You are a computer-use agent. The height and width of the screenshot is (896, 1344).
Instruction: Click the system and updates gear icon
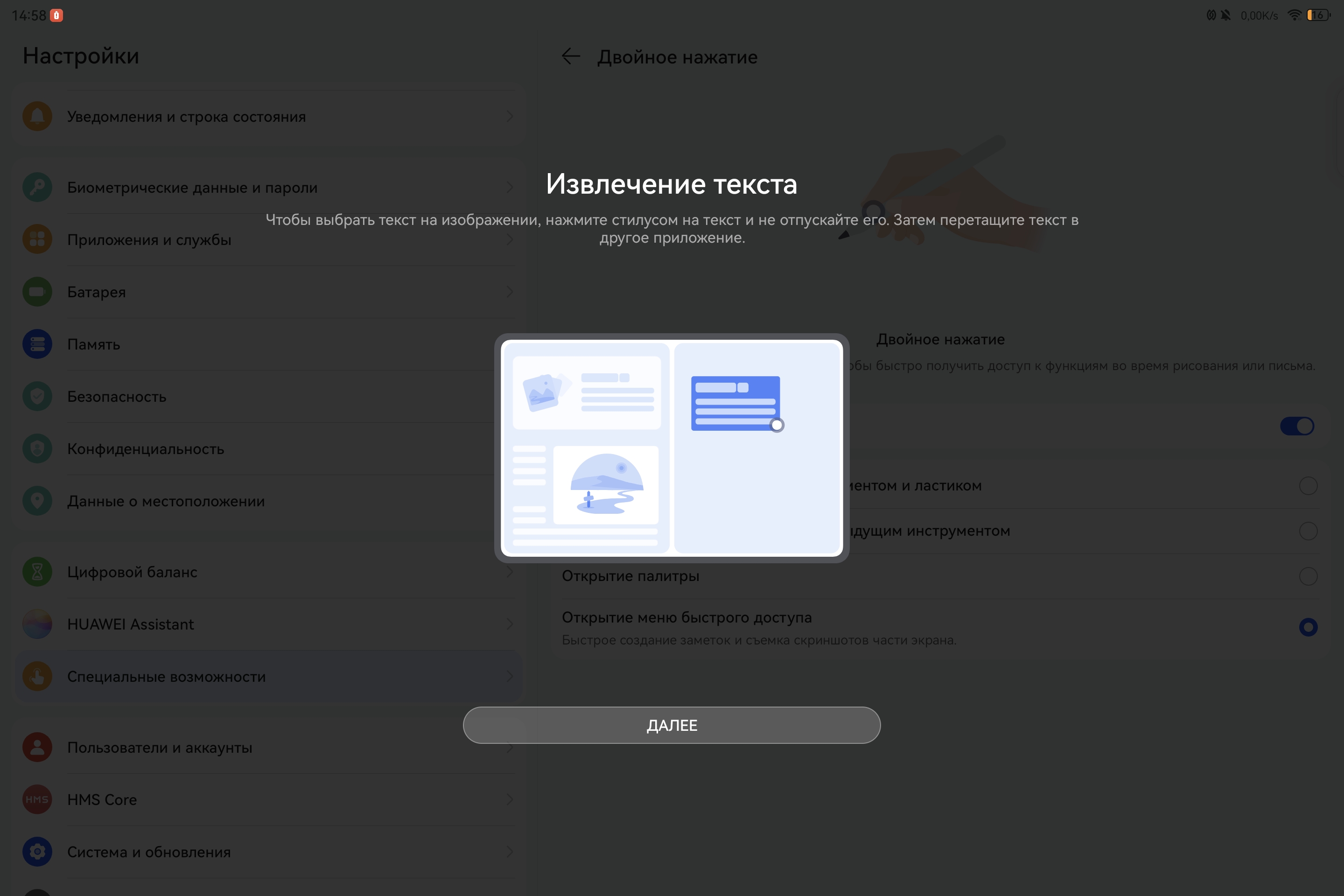coord(37,852)
